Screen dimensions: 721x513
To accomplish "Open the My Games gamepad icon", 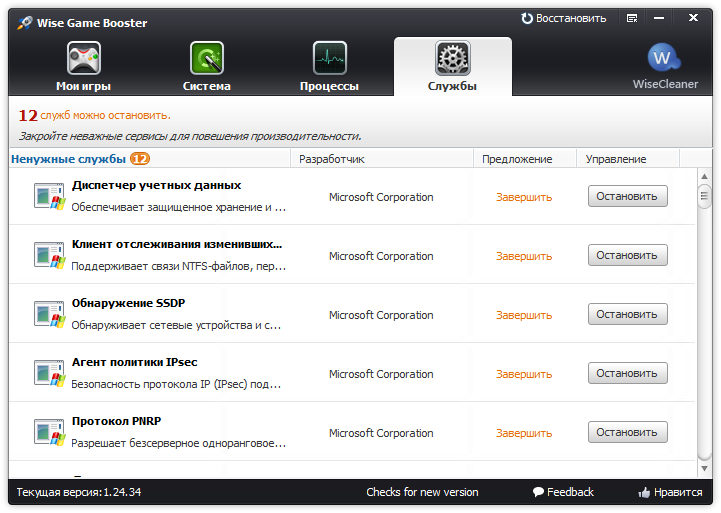I will pos(84,59).
